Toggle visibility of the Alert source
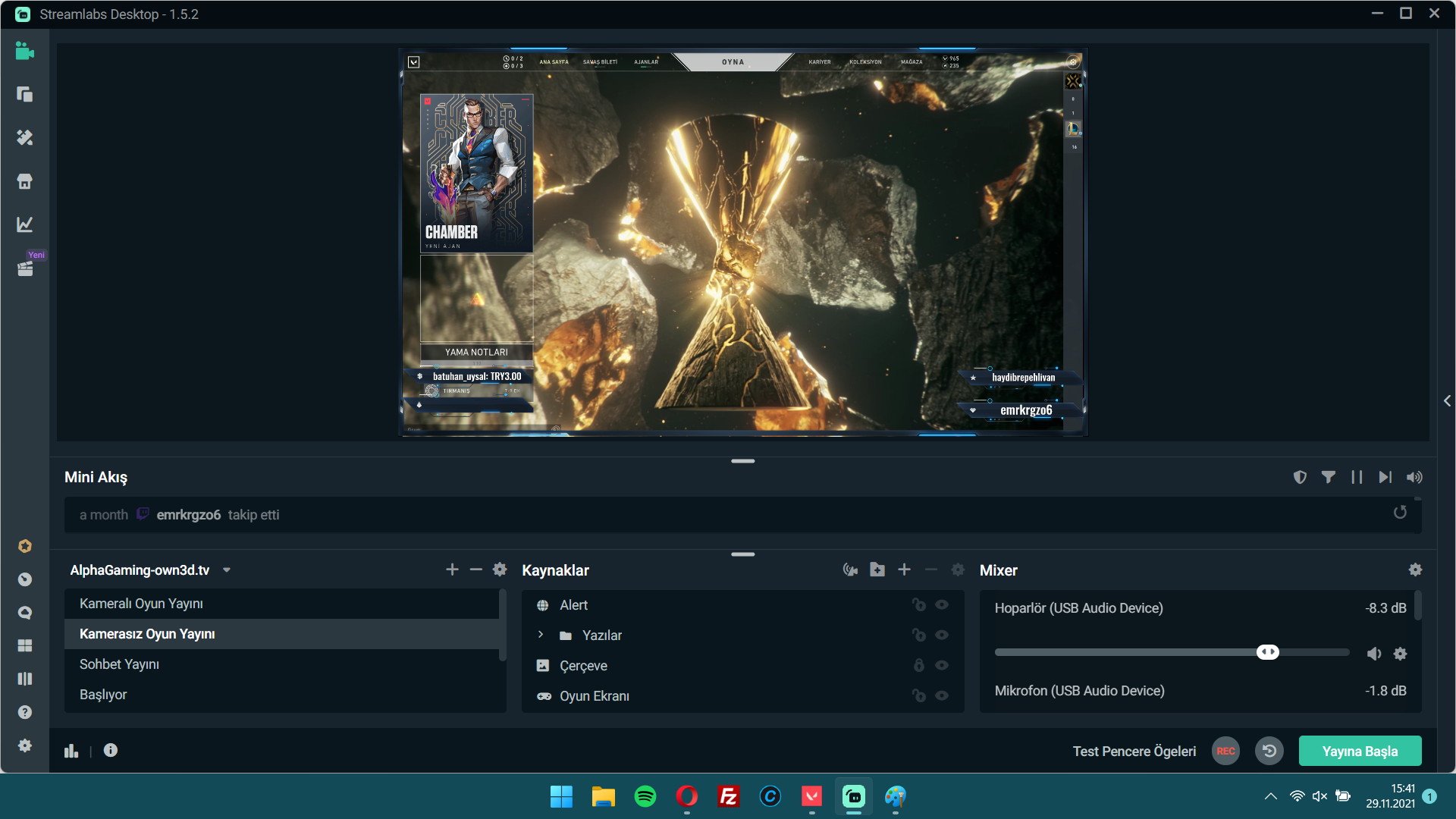 (x=942, y=604)
